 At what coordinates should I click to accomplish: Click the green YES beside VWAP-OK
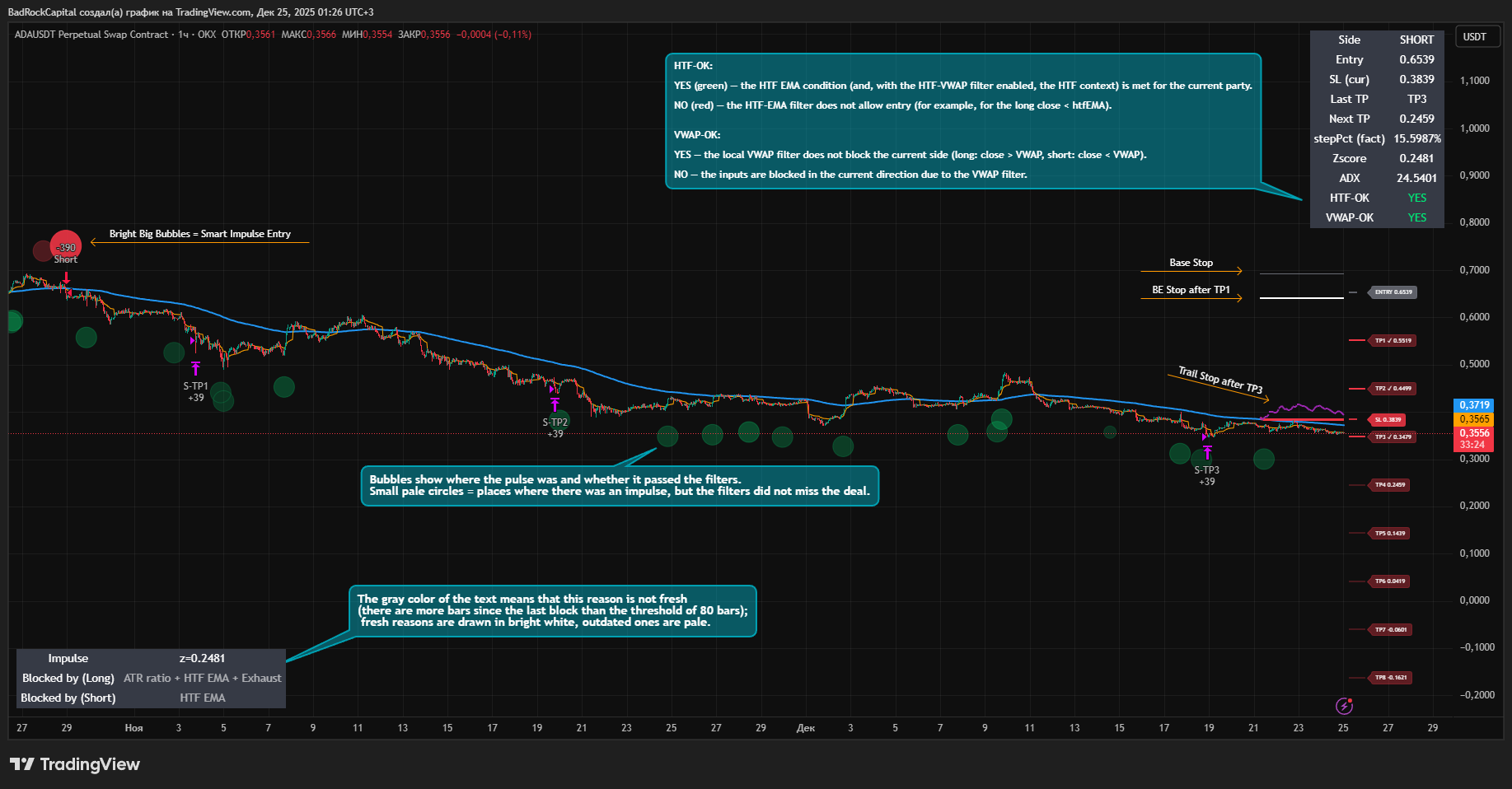pyautogui.click(x=1417, y=217)
